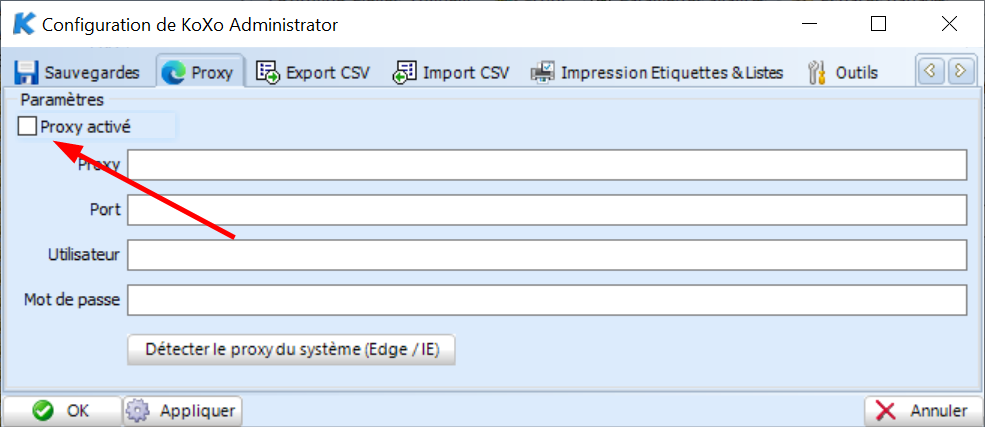Click the Export CSV icon

(268, 72)
